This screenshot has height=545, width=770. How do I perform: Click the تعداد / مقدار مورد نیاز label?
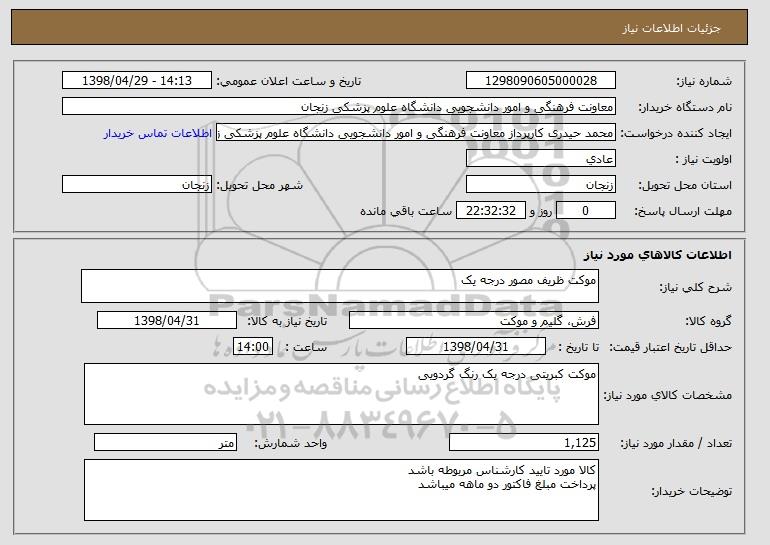click(676, 443)
